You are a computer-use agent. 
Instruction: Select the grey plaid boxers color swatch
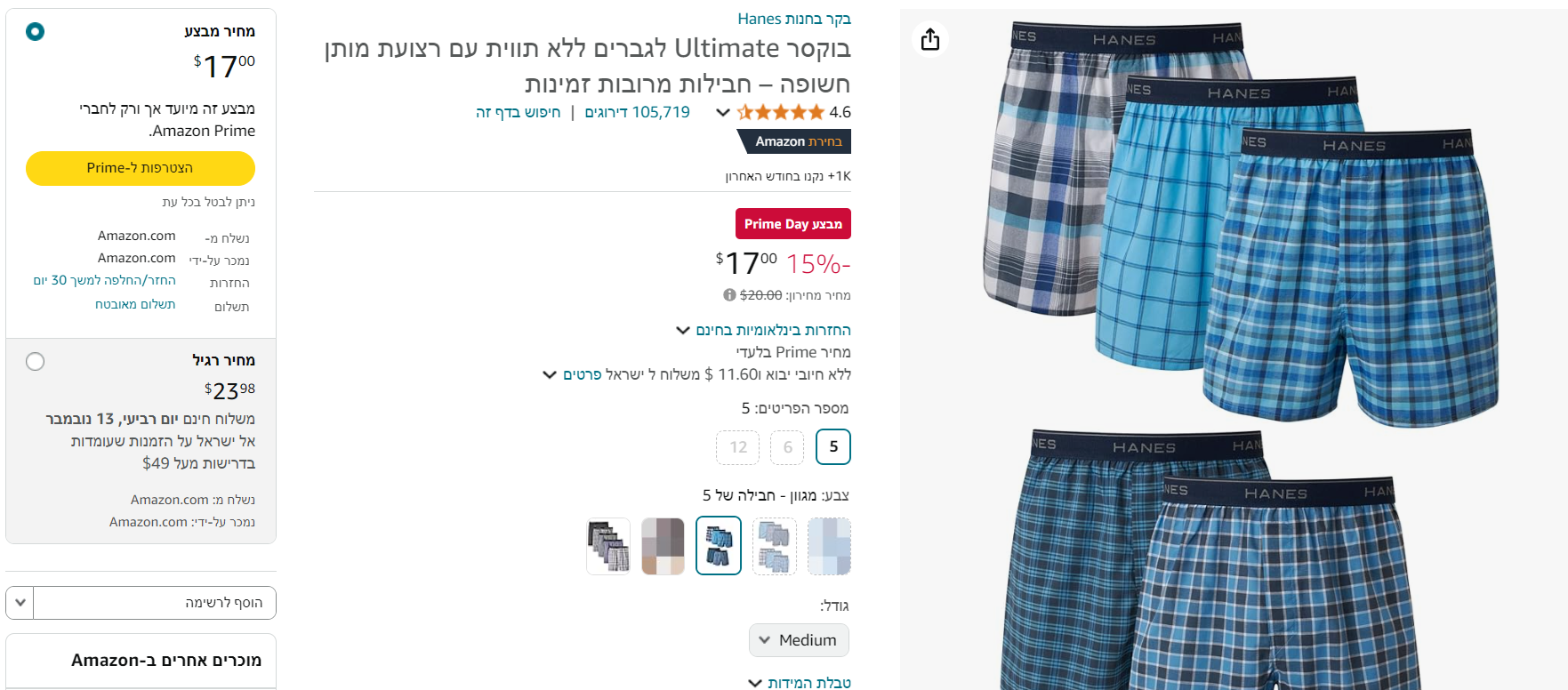pyautogui.click(x=608, y=546)
